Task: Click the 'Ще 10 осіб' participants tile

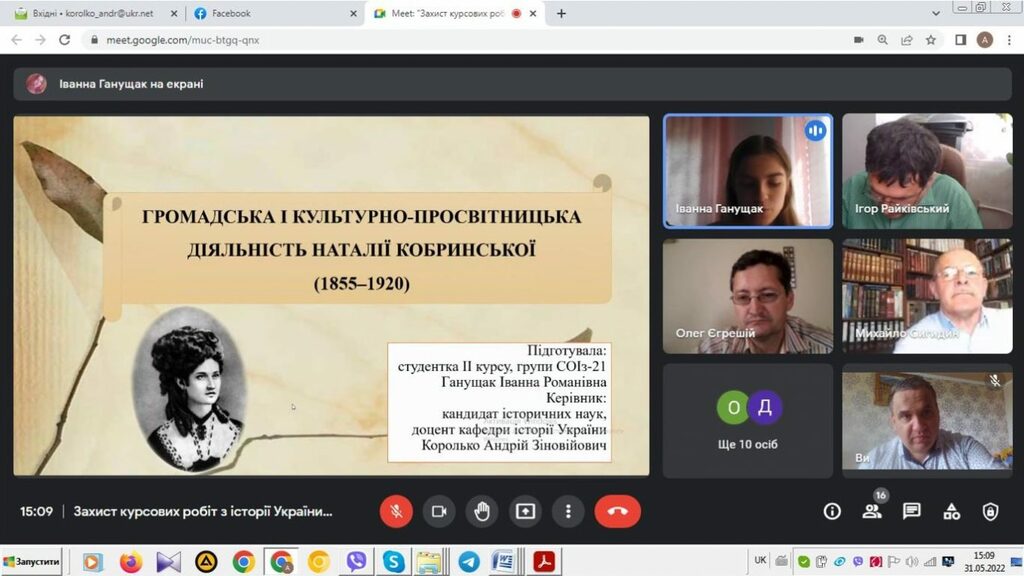Action: pos(748,418)
